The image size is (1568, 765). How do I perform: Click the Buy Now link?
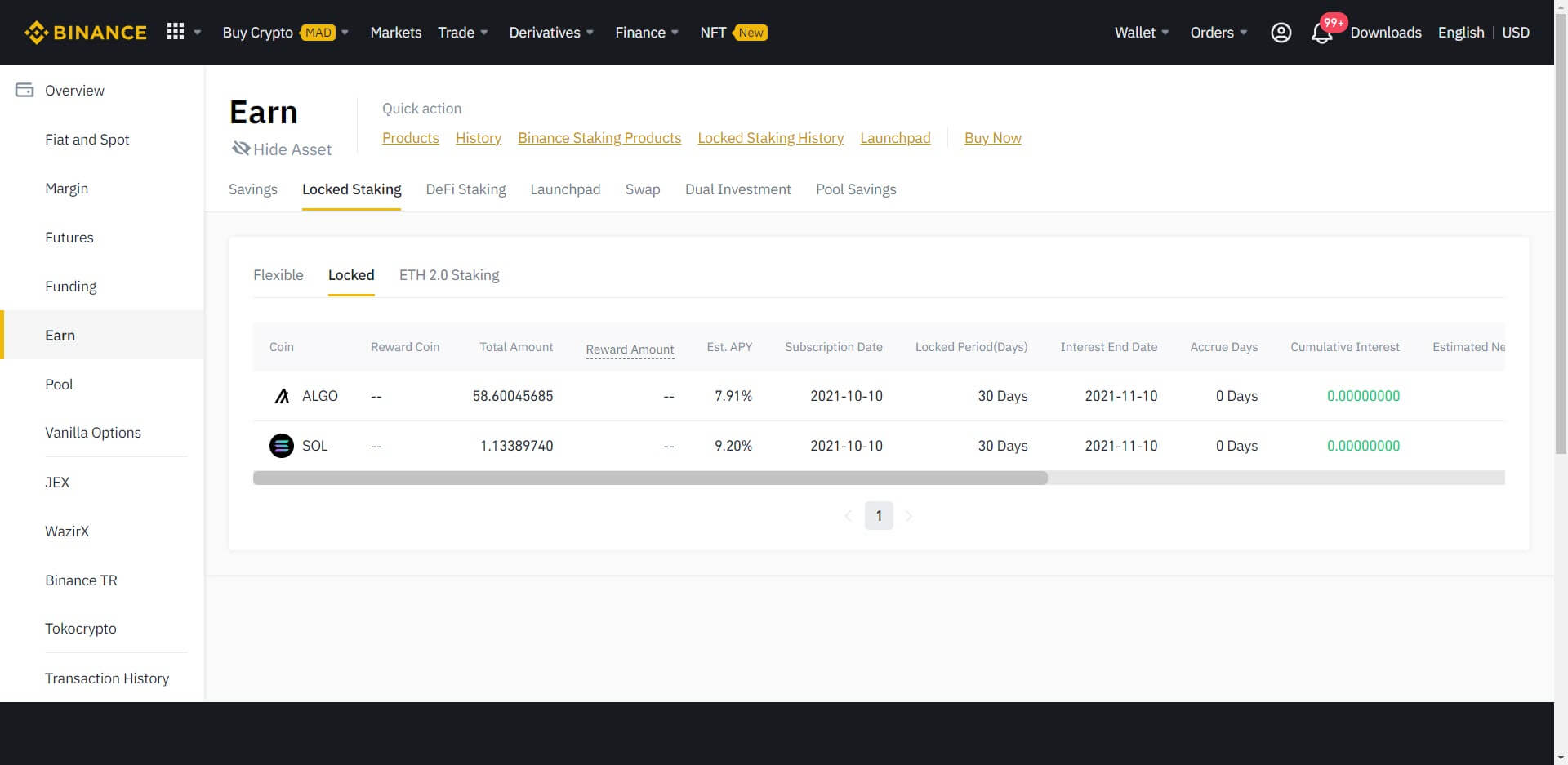click(x=993, y=138)
